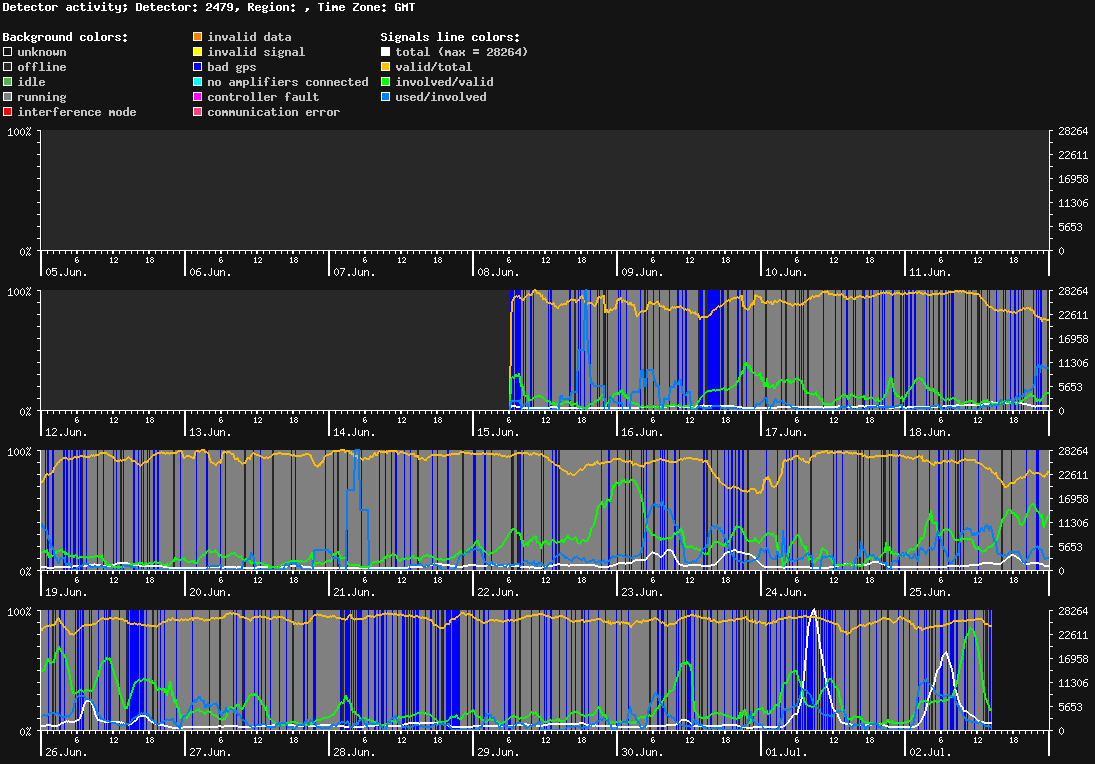Screen dimensions: 1095x764
Task: Click the unknown background legend box
Action: [x=8, y=52]
